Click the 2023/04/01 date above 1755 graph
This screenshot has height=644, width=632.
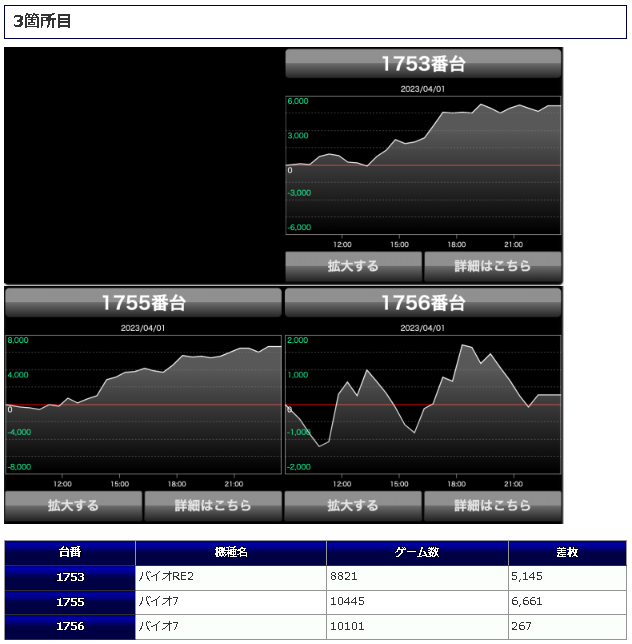143,328
